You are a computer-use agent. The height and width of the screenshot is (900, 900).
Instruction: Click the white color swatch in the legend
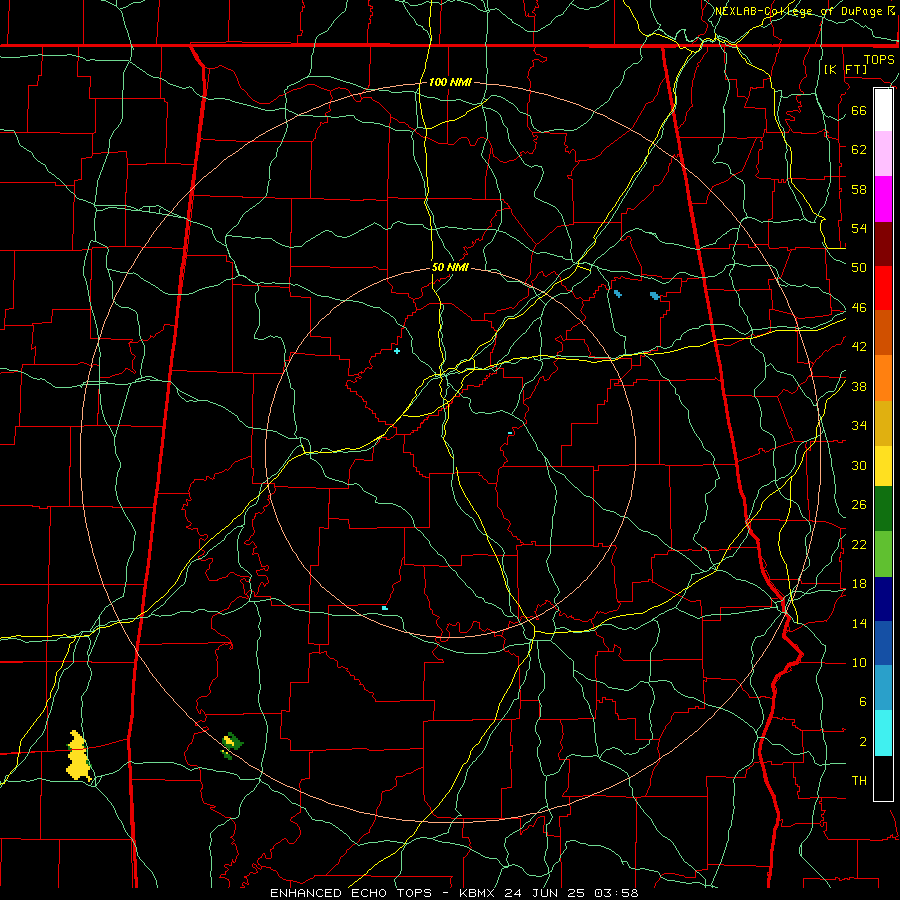[x=883, y=110]
